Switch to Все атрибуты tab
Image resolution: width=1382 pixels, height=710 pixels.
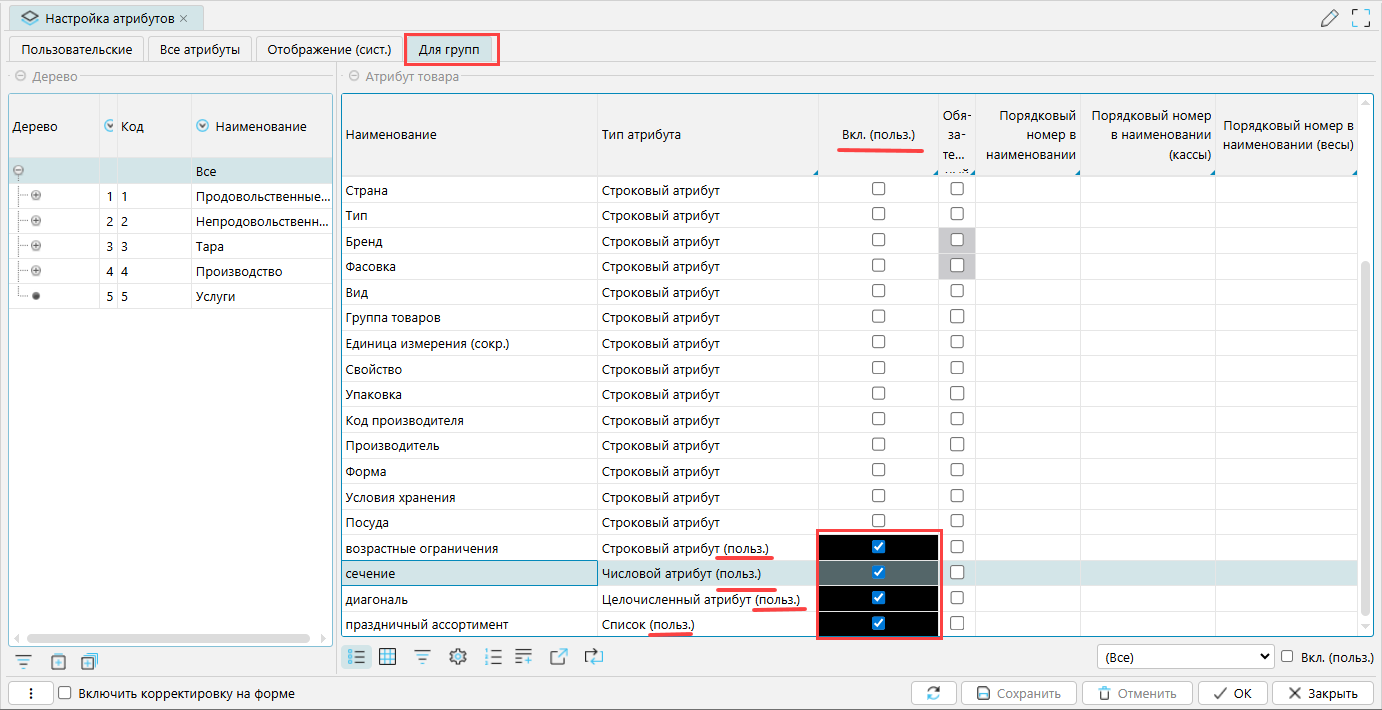[x=199, y=50]
